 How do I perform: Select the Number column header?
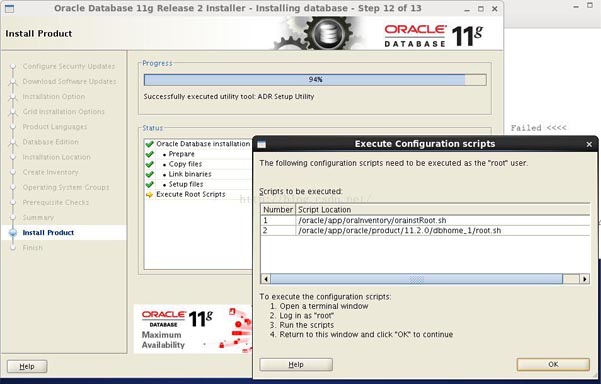point(278,210)
